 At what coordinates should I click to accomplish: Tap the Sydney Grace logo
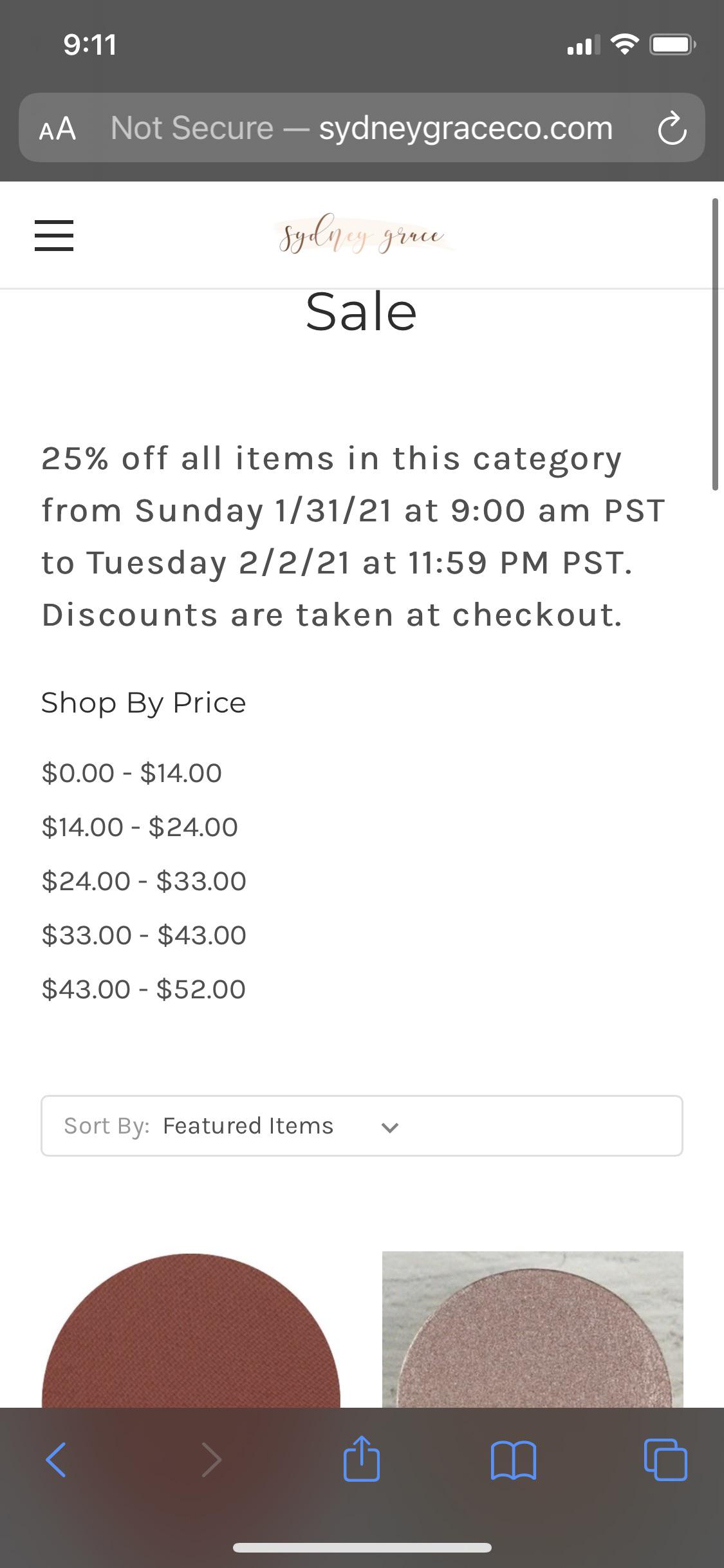coord(362,235)
